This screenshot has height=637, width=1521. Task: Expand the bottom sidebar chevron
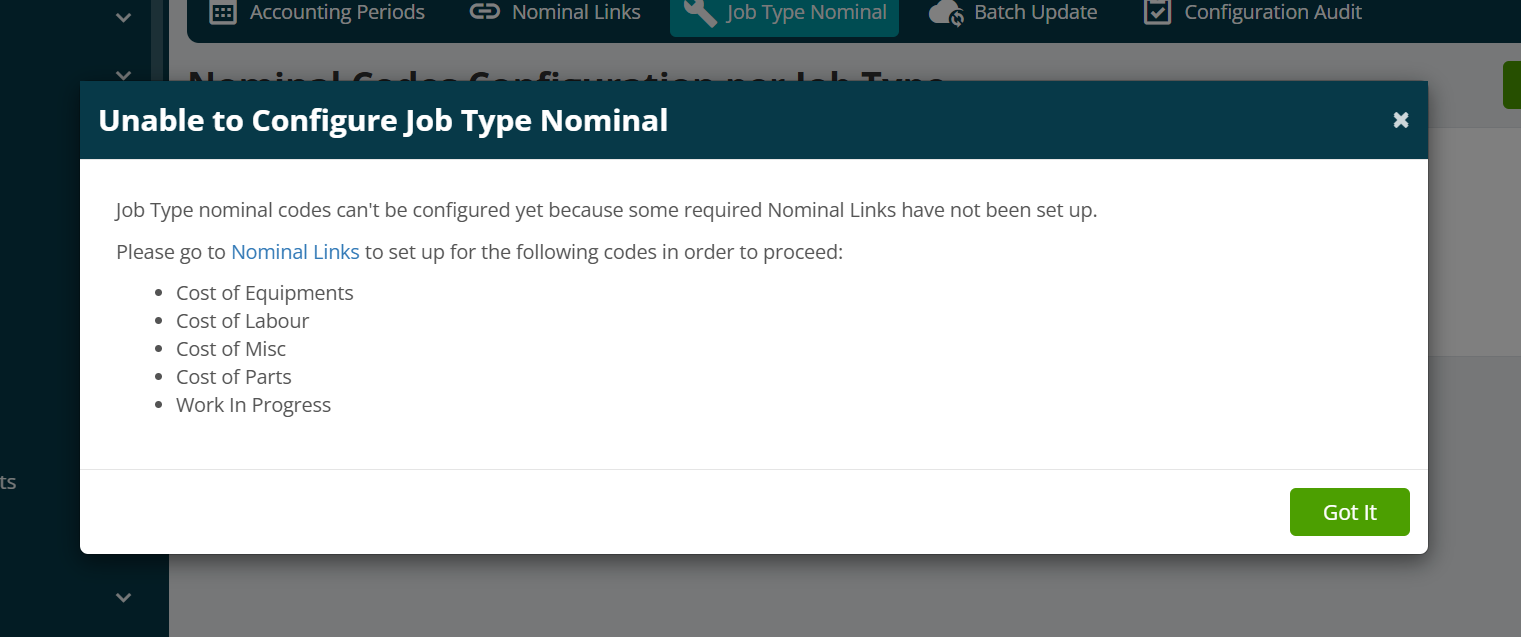click(124, 598)
